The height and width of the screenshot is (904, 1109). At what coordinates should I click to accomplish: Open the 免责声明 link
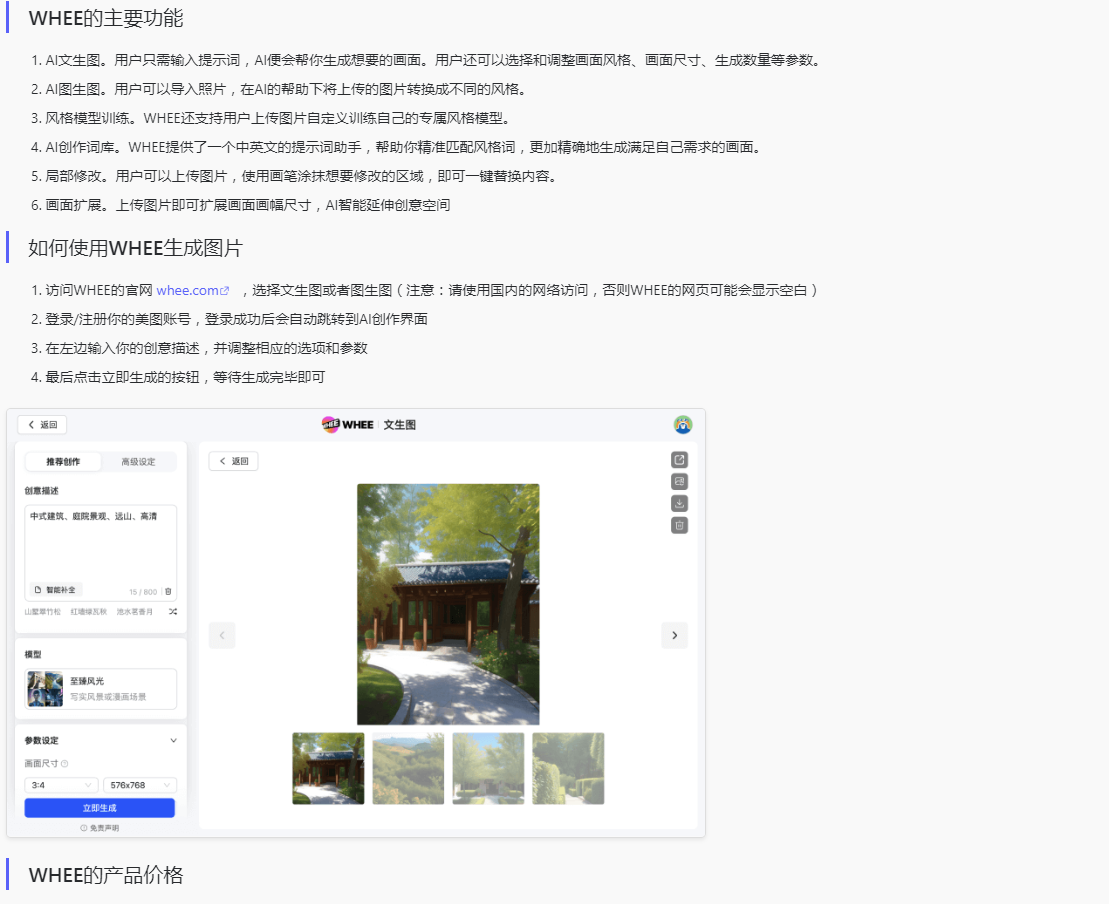100,828
